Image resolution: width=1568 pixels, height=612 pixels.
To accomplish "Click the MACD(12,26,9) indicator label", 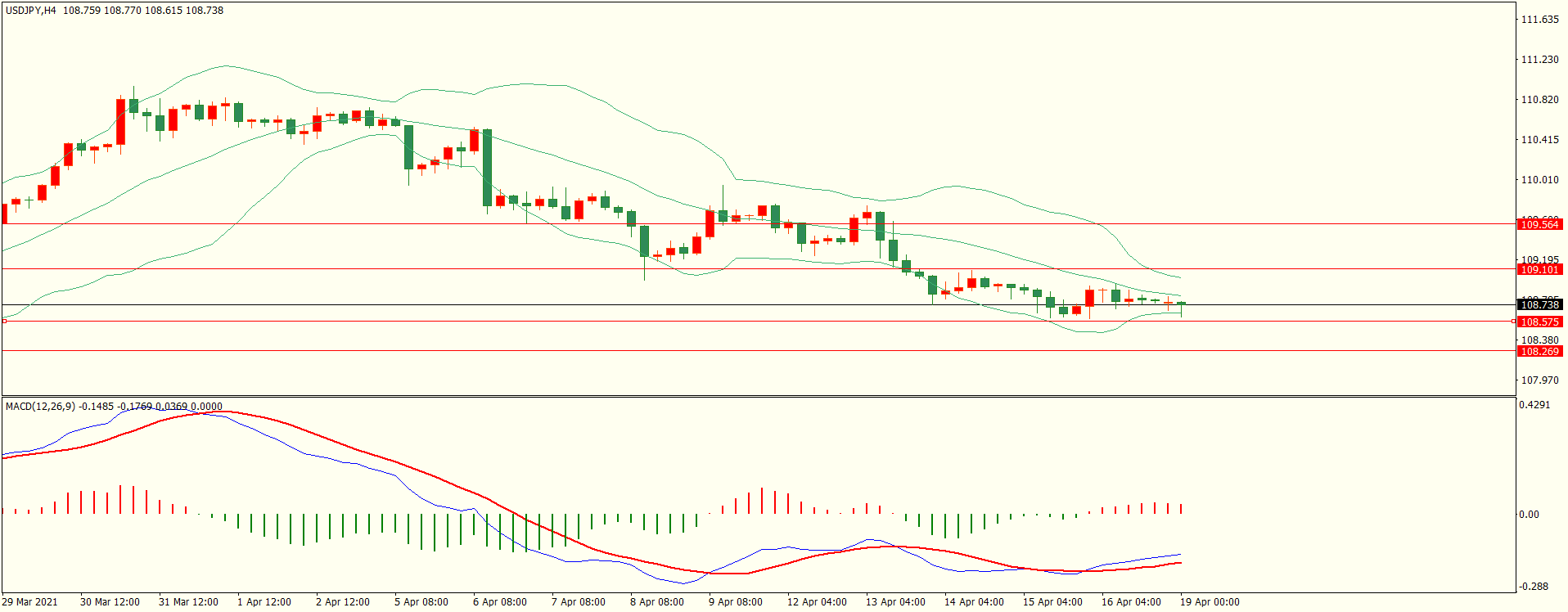I will tap(41, 406).
